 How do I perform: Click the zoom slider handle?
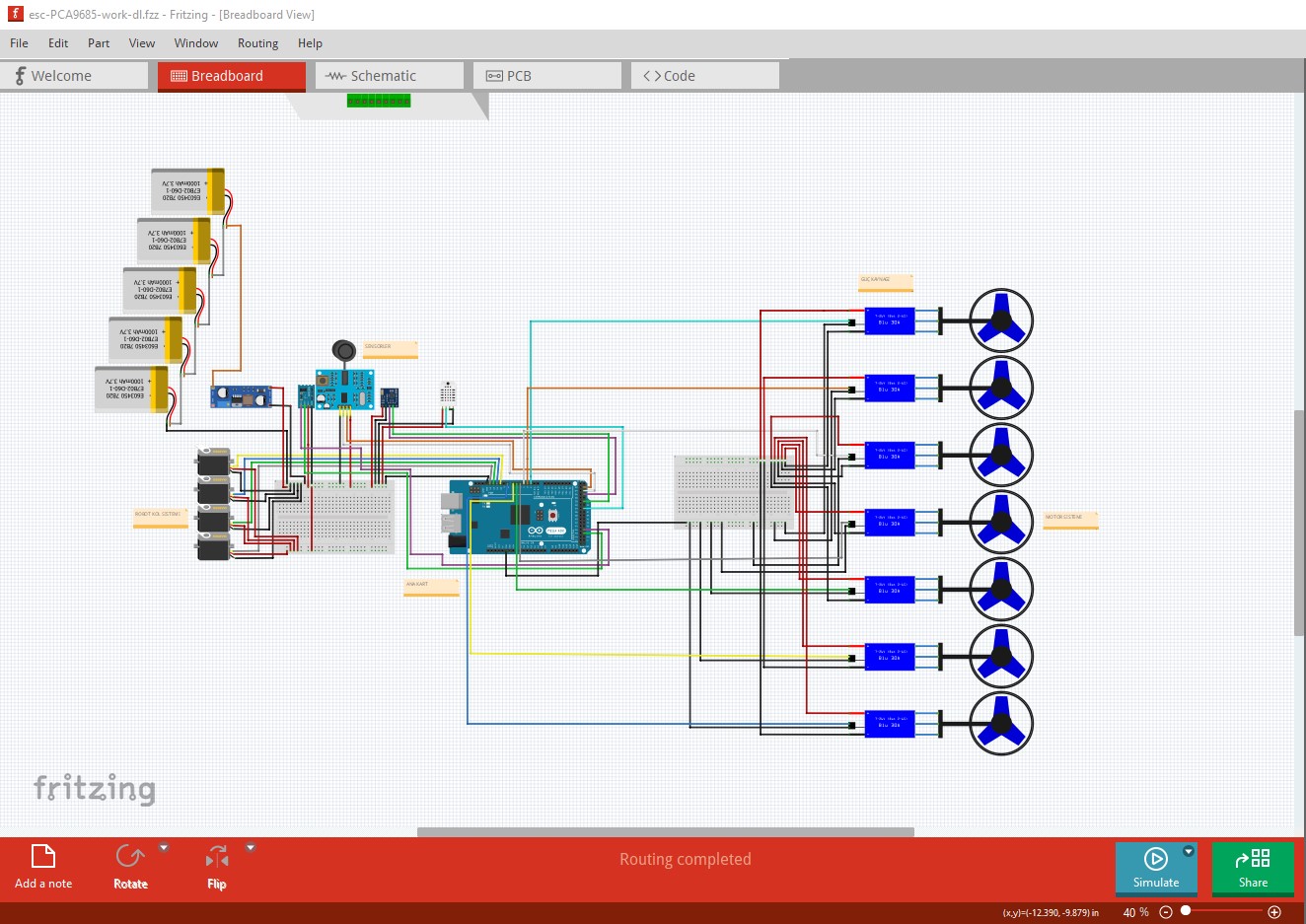click(1186, 911)
